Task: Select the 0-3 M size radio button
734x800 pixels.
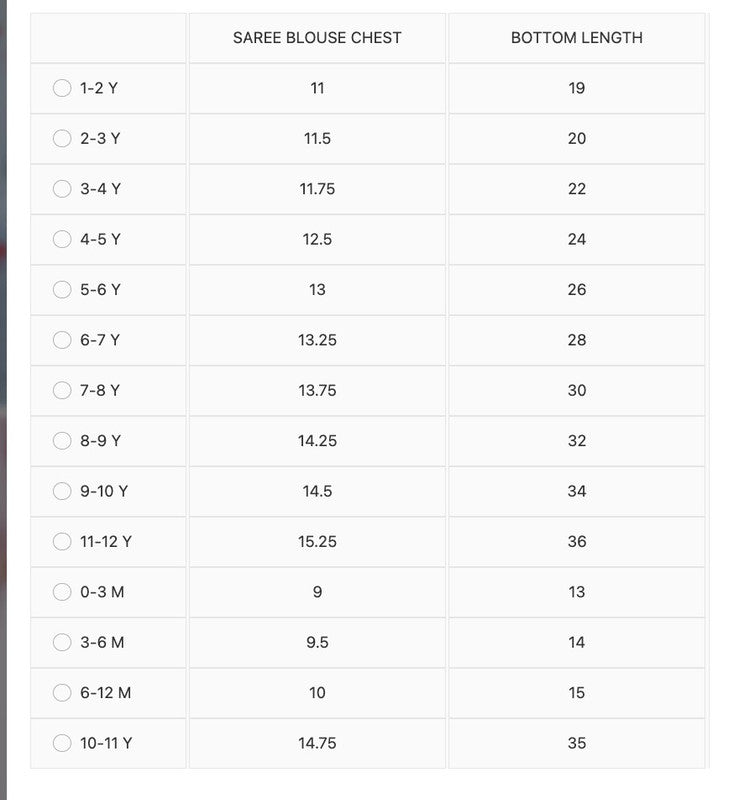Action: click(x=62, y=592)
